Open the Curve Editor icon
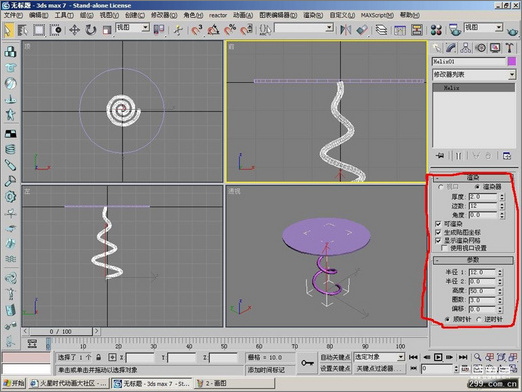The image size is (522, 392). (x=400, y=30)
